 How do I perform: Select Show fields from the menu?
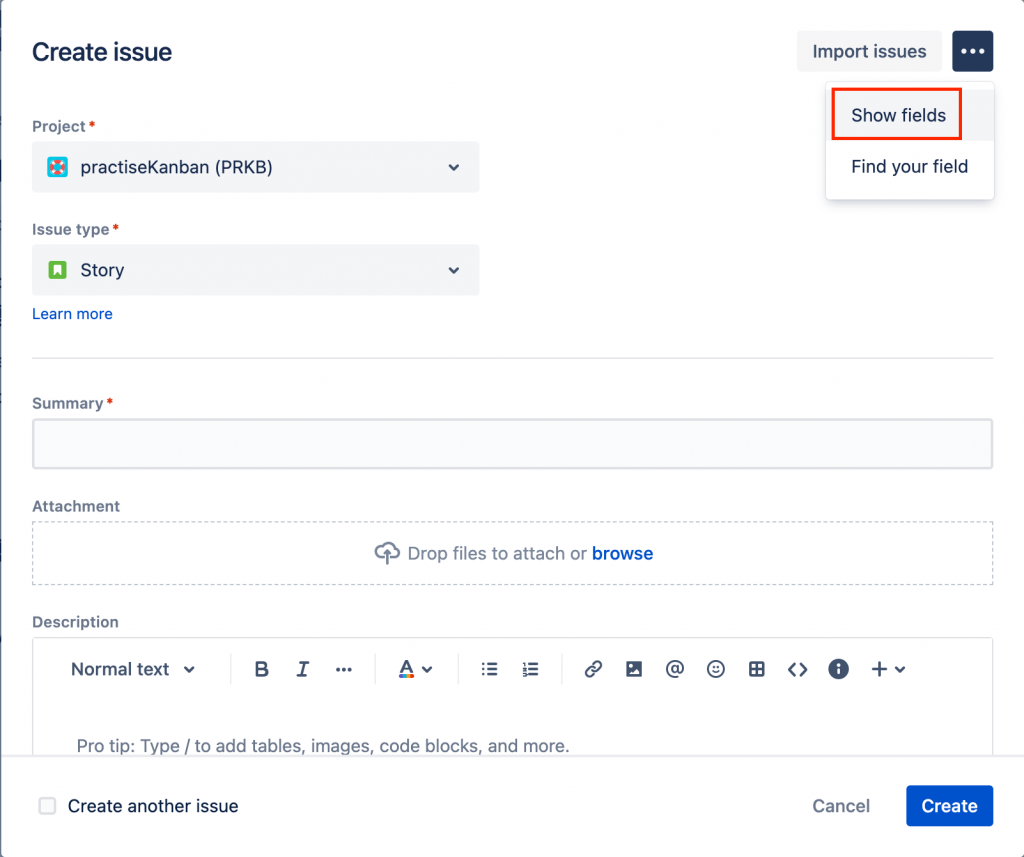[897, 116]
